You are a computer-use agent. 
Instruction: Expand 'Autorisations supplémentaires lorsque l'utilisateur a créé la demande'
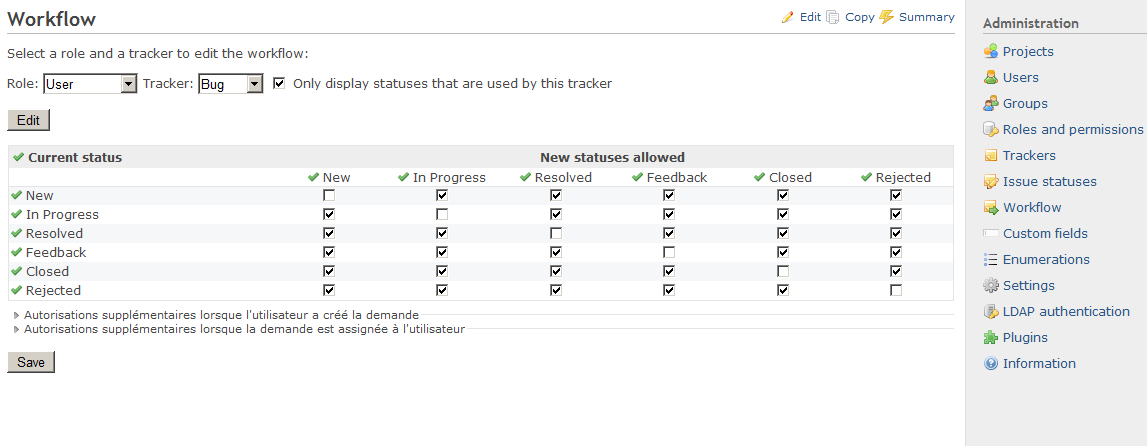pos(221,315)
